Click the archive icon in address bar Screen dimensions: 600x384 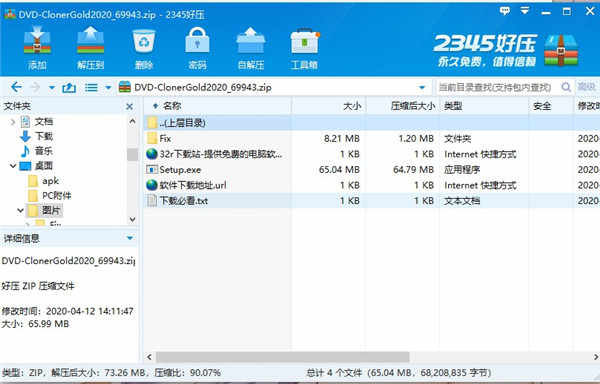pos(125,88)
